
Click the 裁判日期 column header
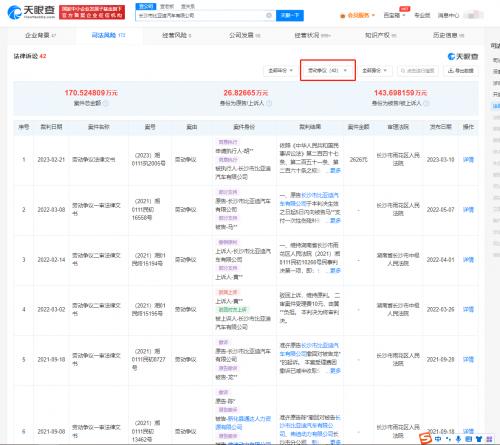51,127
